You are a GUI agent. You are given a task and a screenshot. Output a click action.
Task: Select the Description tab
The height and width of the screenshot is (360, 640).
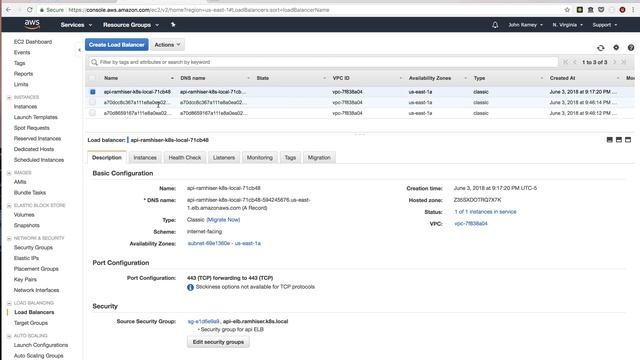(x=107, y=157)
